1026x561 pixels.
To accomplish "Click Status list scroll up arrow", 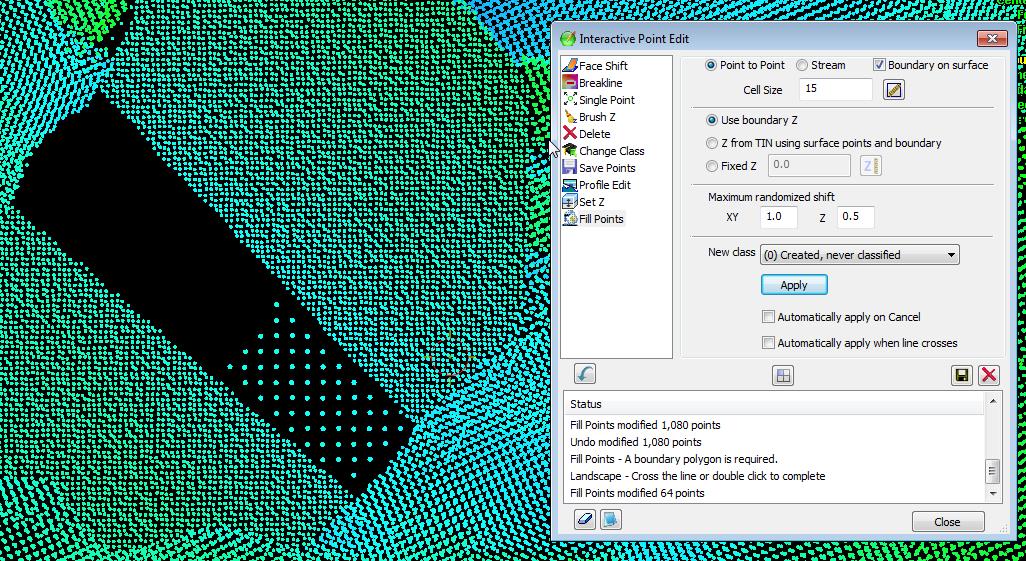I will [x=993, y=401].
